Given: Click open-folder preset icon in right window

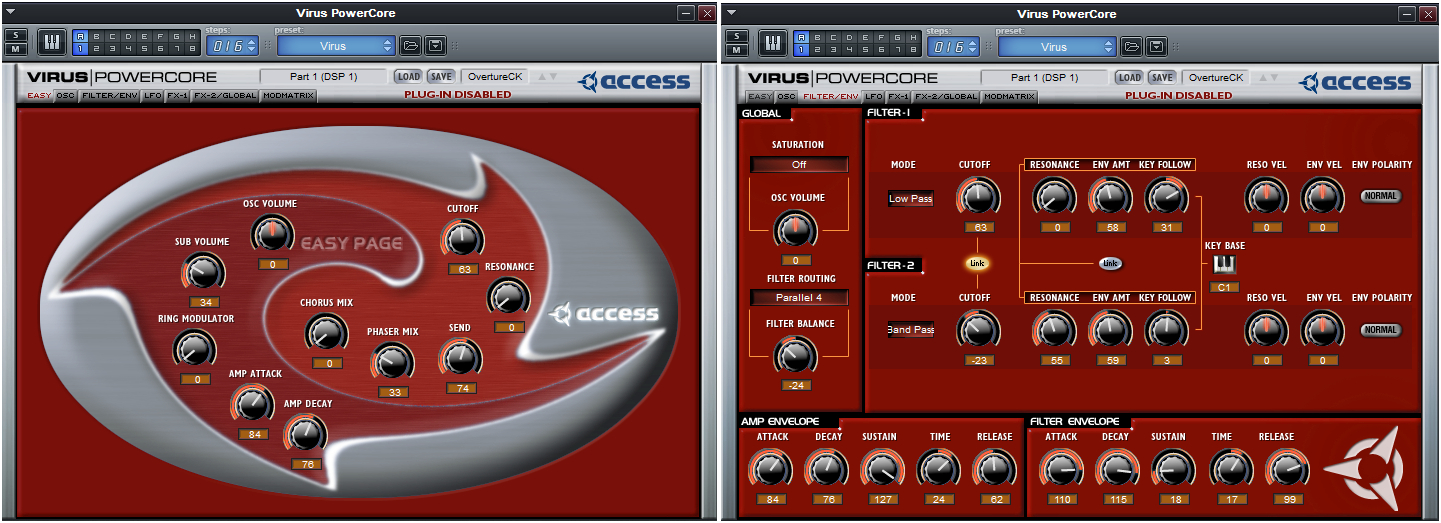Looking at the screenshot, I should [1131, 46].
